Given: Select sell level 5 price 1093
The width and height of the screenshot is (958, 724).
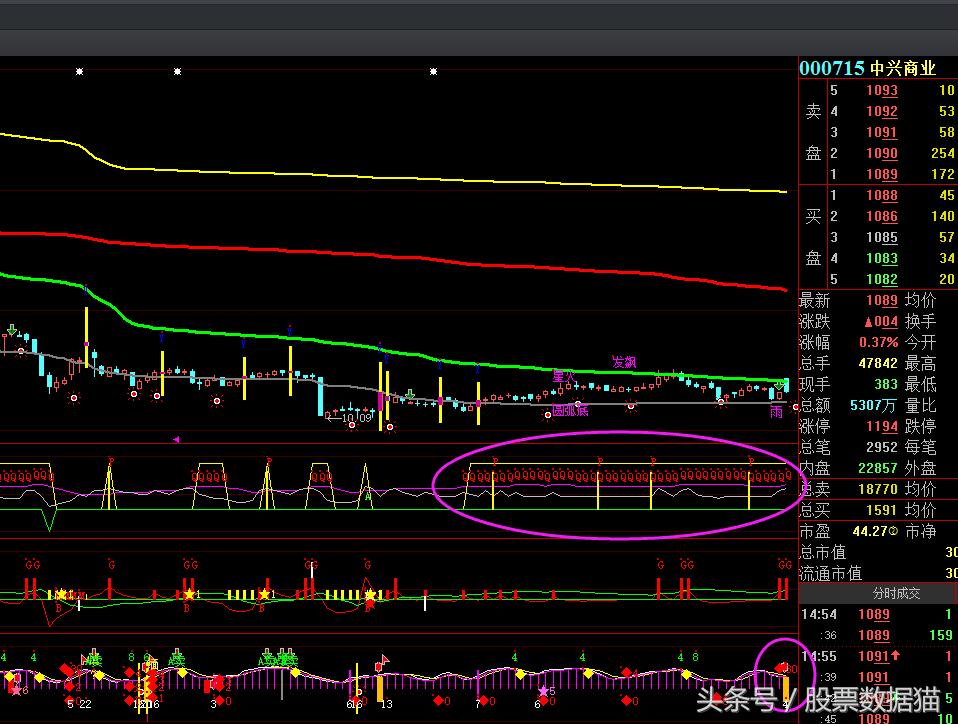Looking at the screenshot, I should coord(882,90).
